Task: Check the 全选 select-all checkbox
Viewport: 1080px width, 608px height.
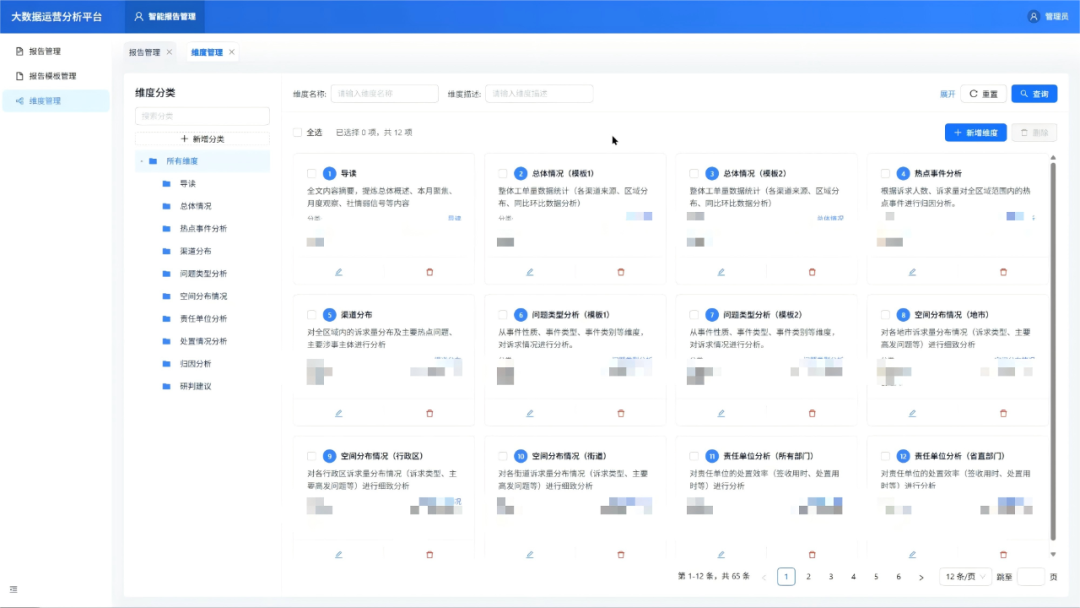Action: pos(295,131)
